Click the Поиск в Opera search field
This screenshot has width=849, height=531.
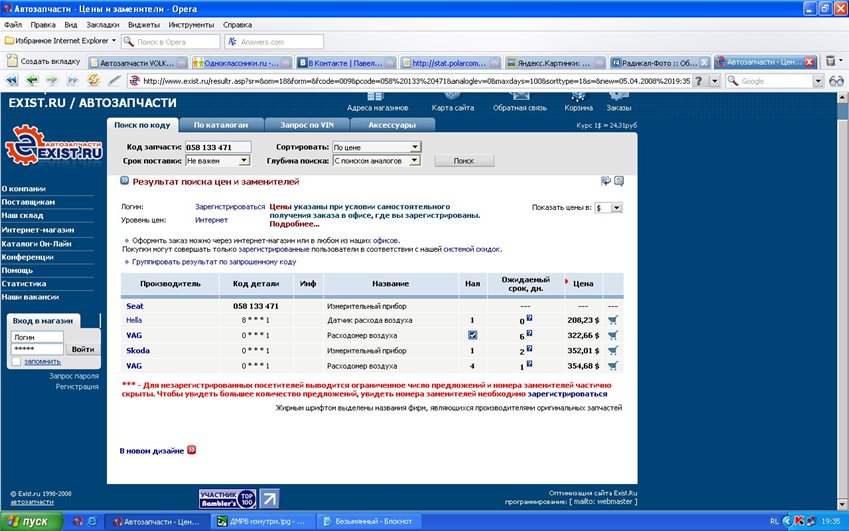(x=171, y=42)
